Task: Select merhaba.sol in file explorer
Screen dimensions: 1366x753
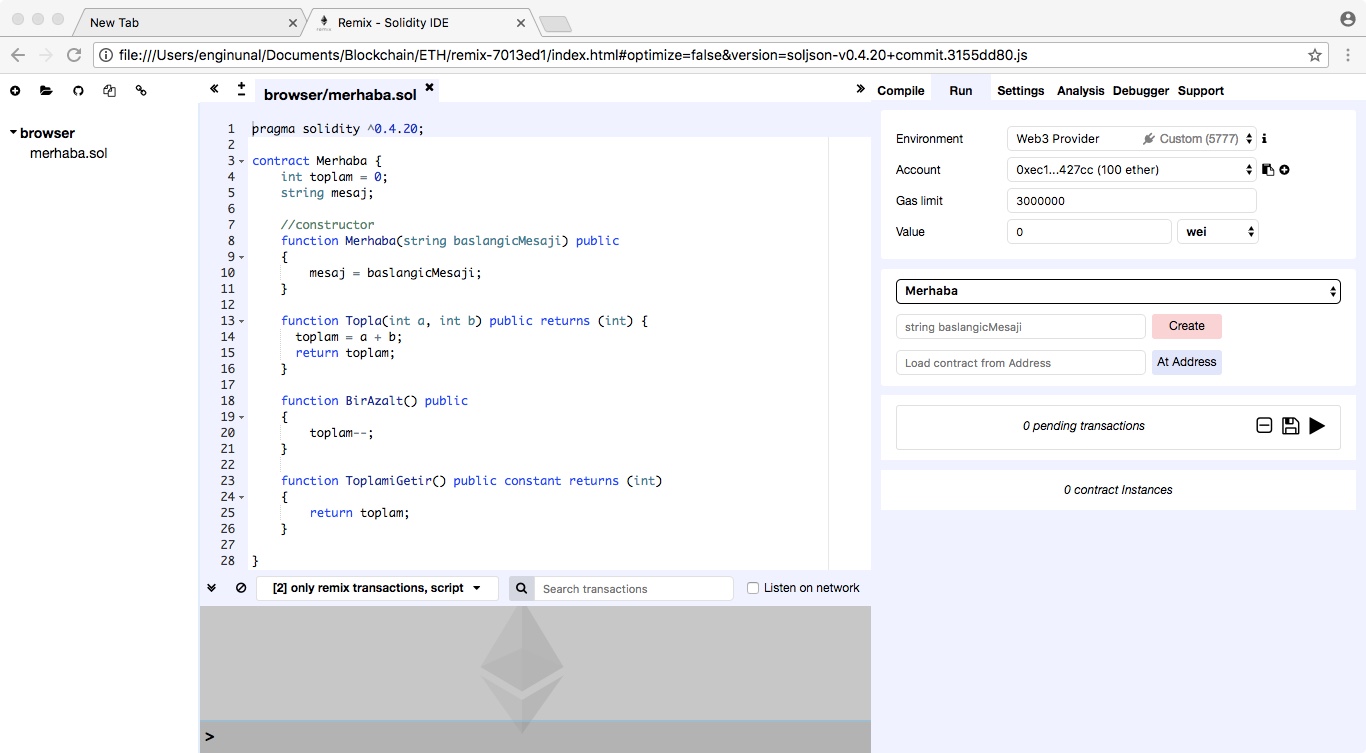Action: point(68,153)
